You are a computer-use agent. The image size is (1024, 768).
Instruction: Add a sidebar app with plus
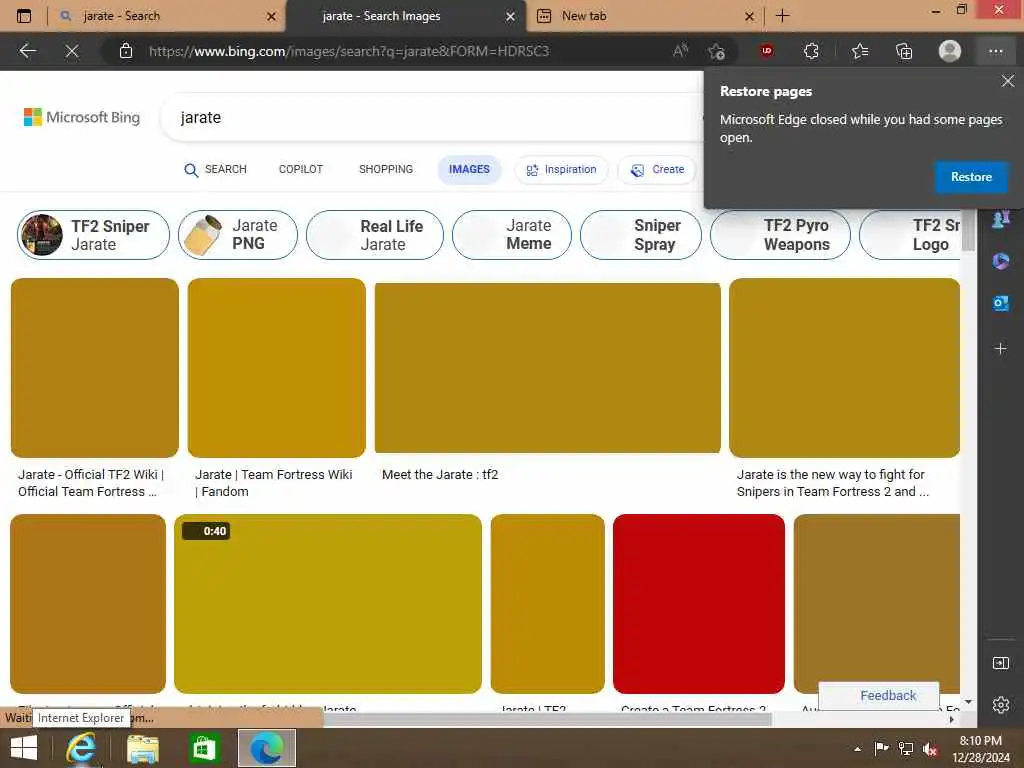[x=1000, y=349]
